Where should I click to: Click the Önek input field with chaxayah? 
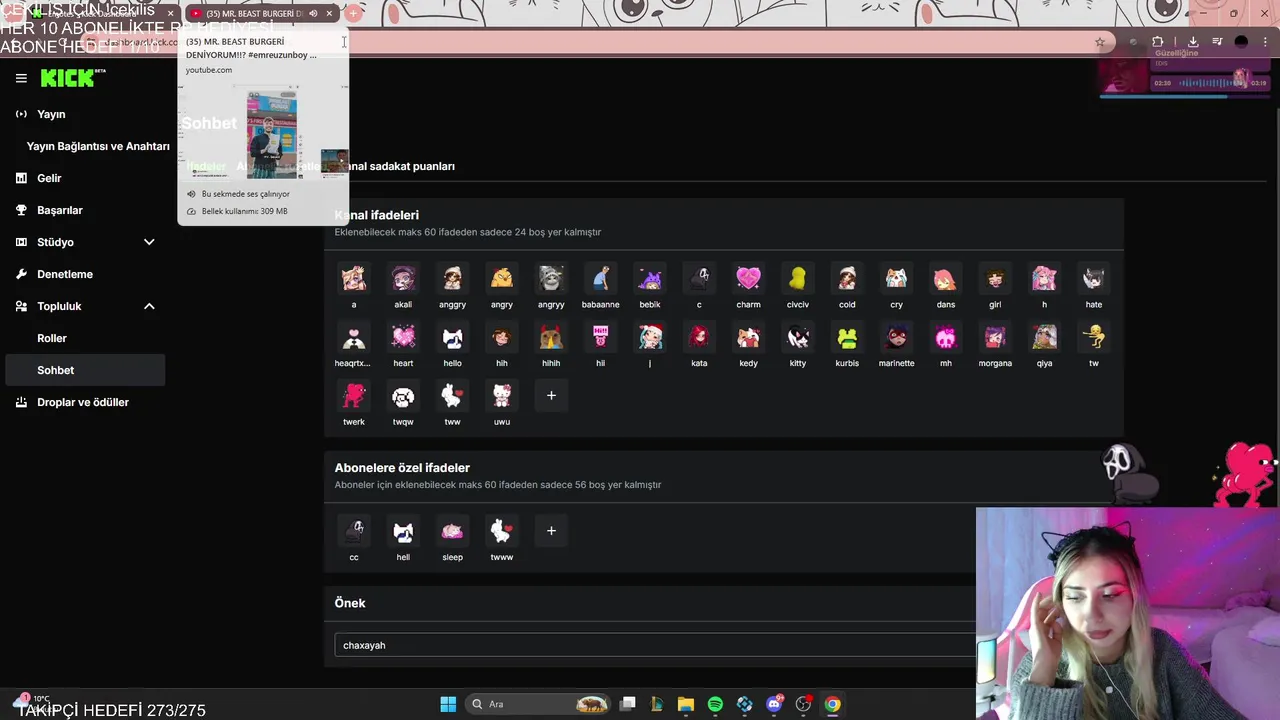click(655, 645)
